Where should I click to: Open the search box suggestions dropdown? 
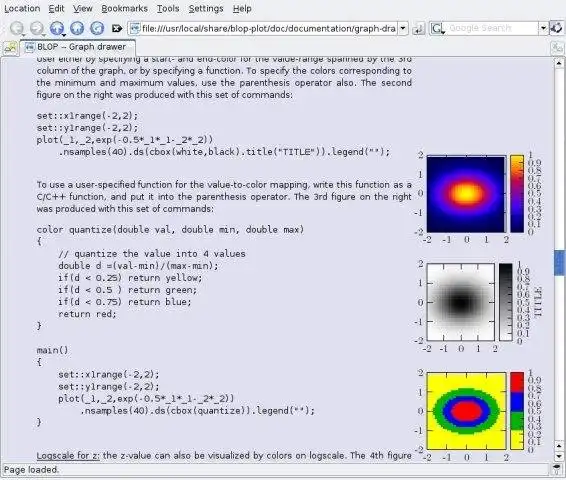pos(543,28)
